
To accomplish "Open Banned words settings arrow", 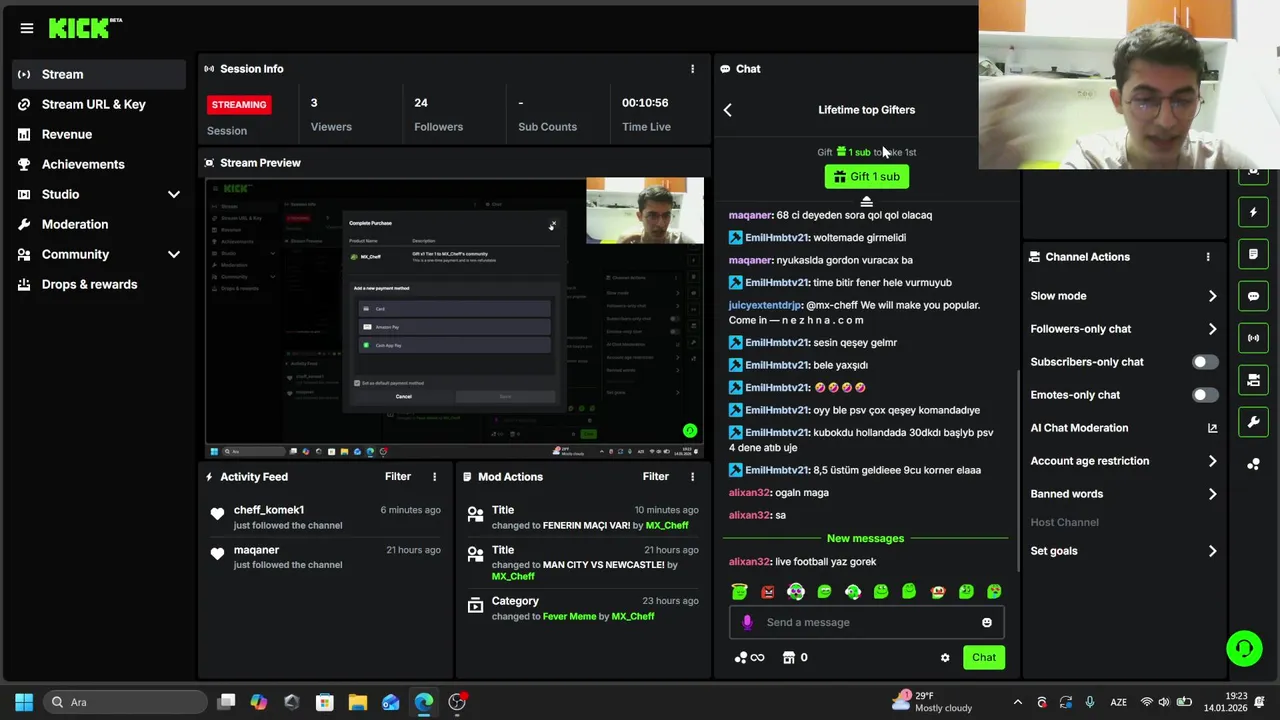I will point(1212,494).
